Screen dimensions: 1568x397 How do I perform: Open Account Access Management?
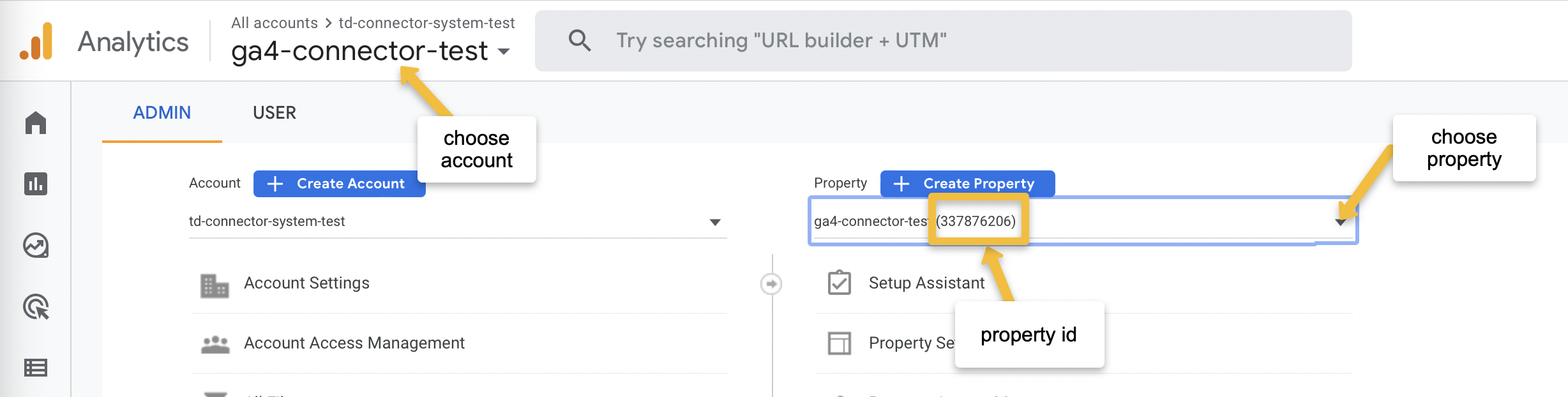[x=354, y=343]
